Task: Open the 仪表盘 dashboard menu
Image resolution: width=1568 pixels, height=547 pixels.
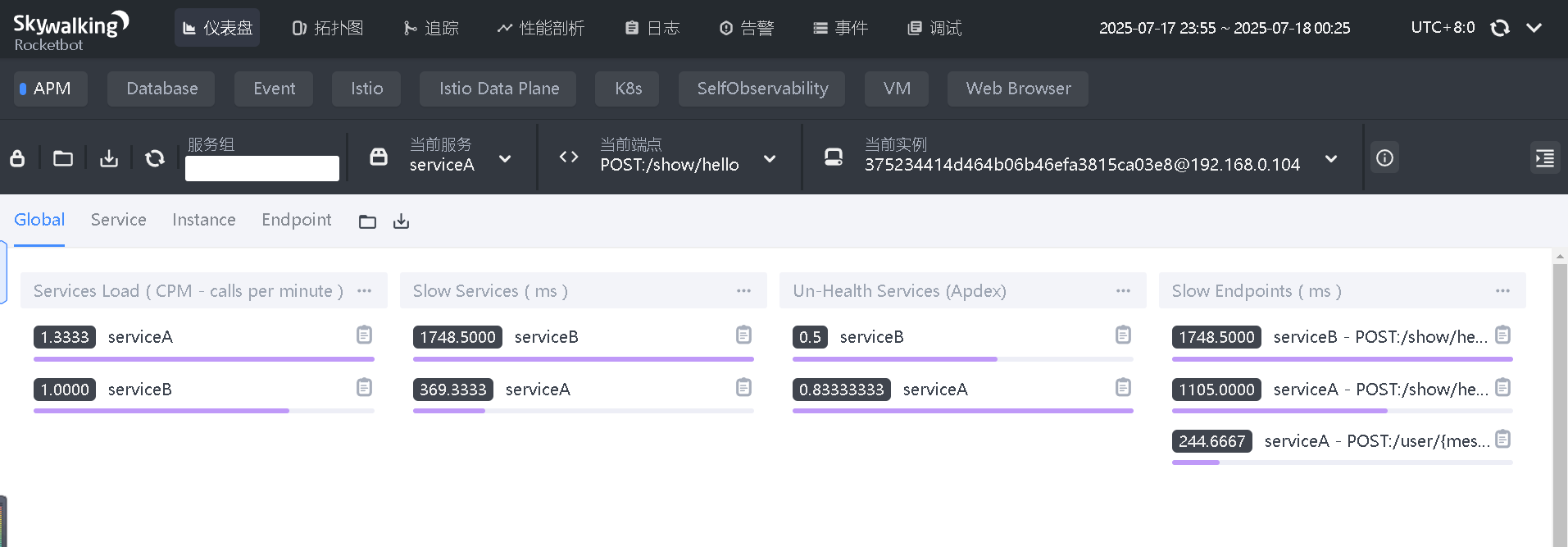Action: [217, 28]
